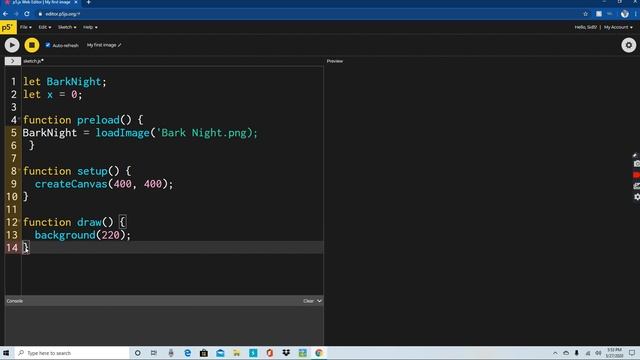Open Mail app from the taskbar
640x360 pixels.
[x=220, y=353]
